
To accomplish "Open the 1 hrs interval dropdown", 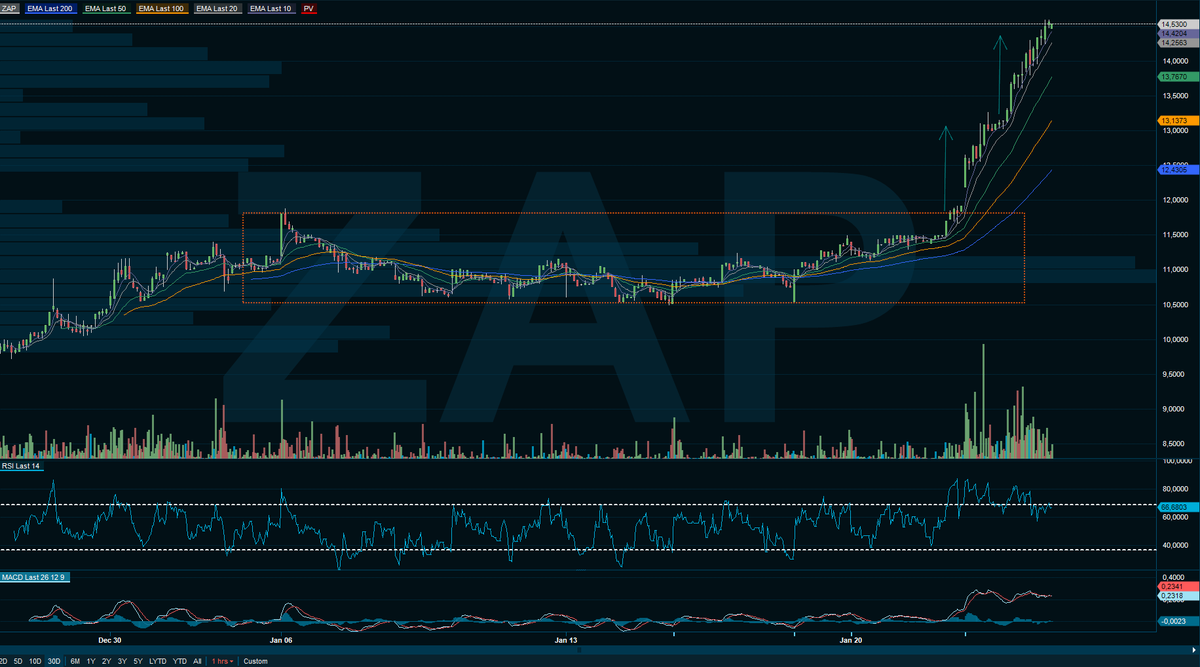I will point(223,661).
